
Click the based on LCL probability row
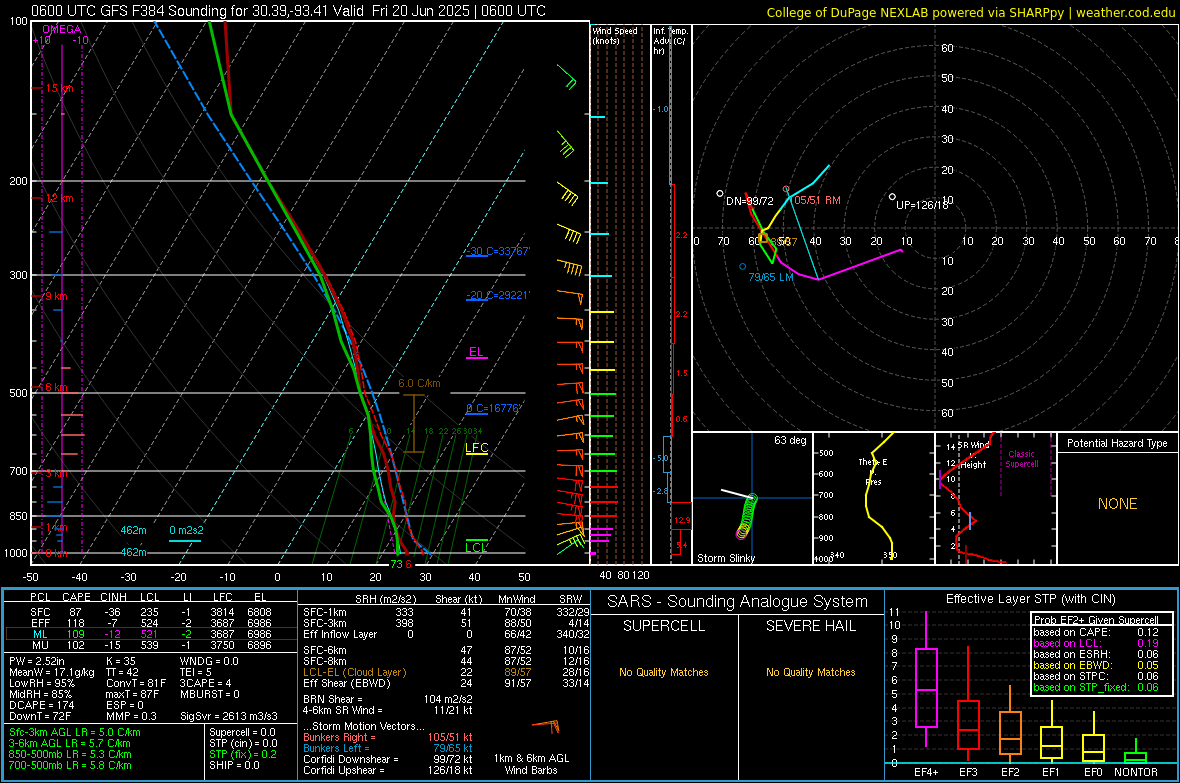point(1096,643)
